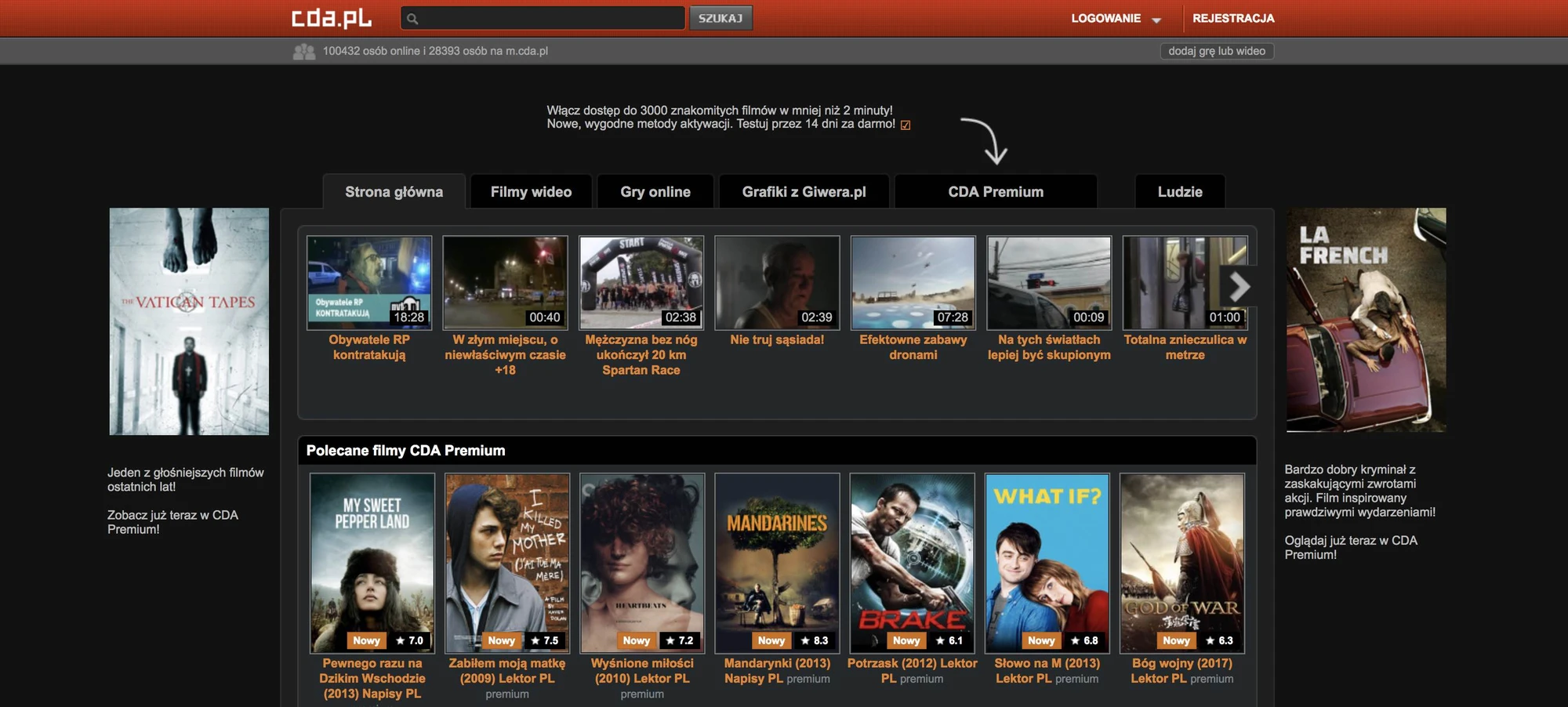The height and width of the screenshot is (707, 1568).
Task: Click 'Na tych światłach' title link
Action: (x=1049, y=347)
